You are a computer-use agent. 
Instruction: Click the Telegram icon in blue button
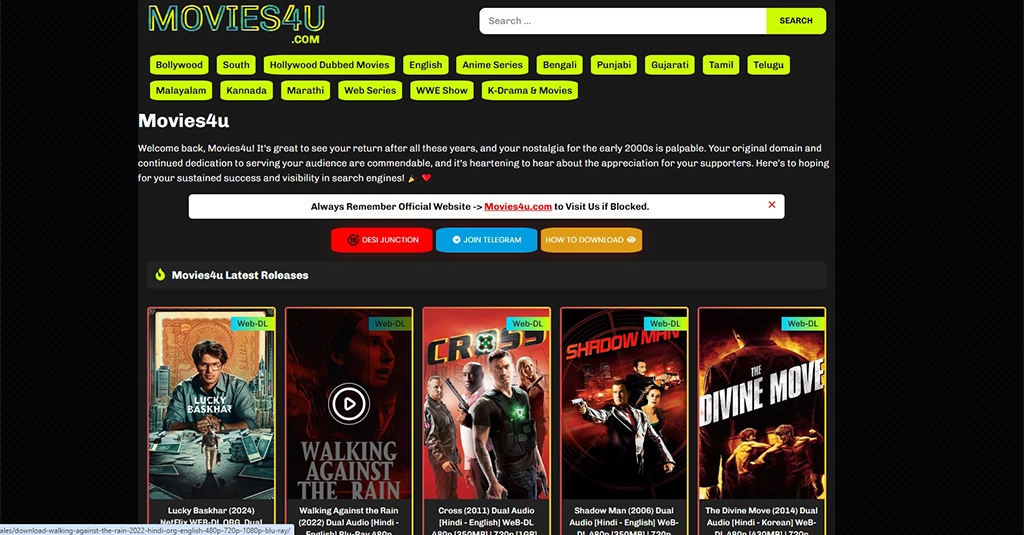pyautogui.click(x=456, y=240)
